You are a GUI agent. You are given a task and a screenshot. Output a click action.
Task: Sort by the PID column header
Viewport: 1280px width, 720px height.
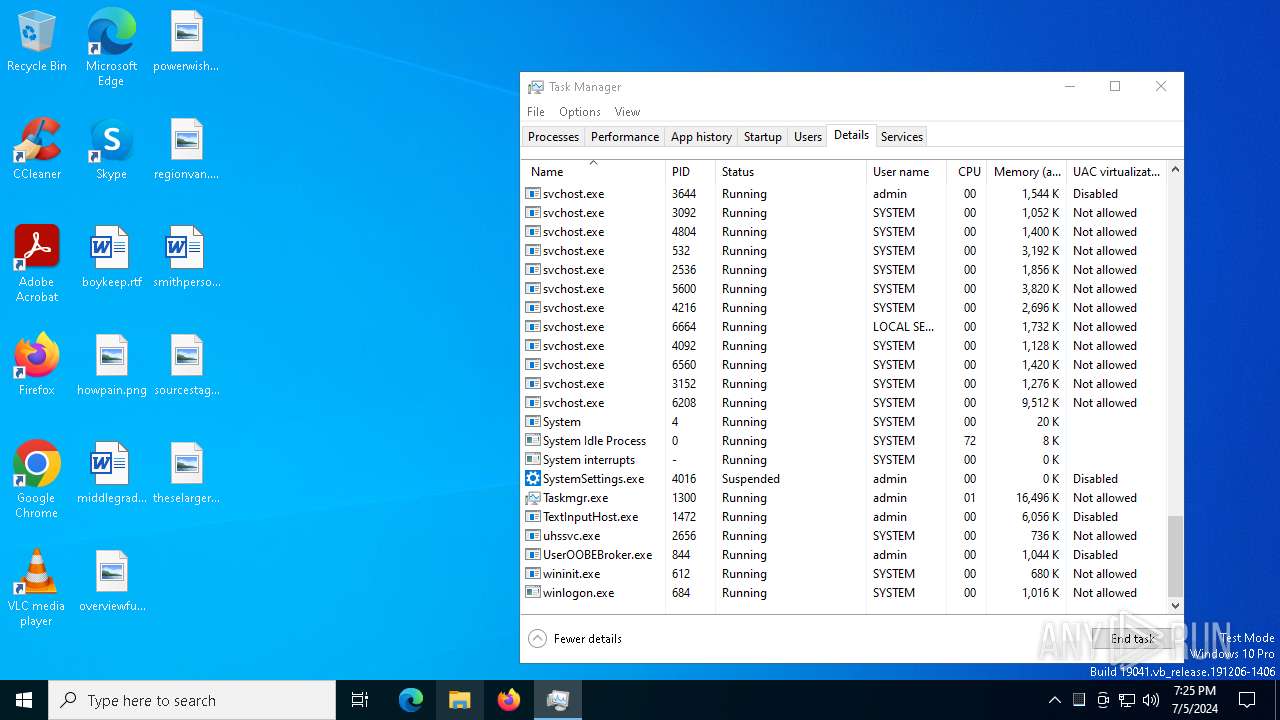pos(690,171)
